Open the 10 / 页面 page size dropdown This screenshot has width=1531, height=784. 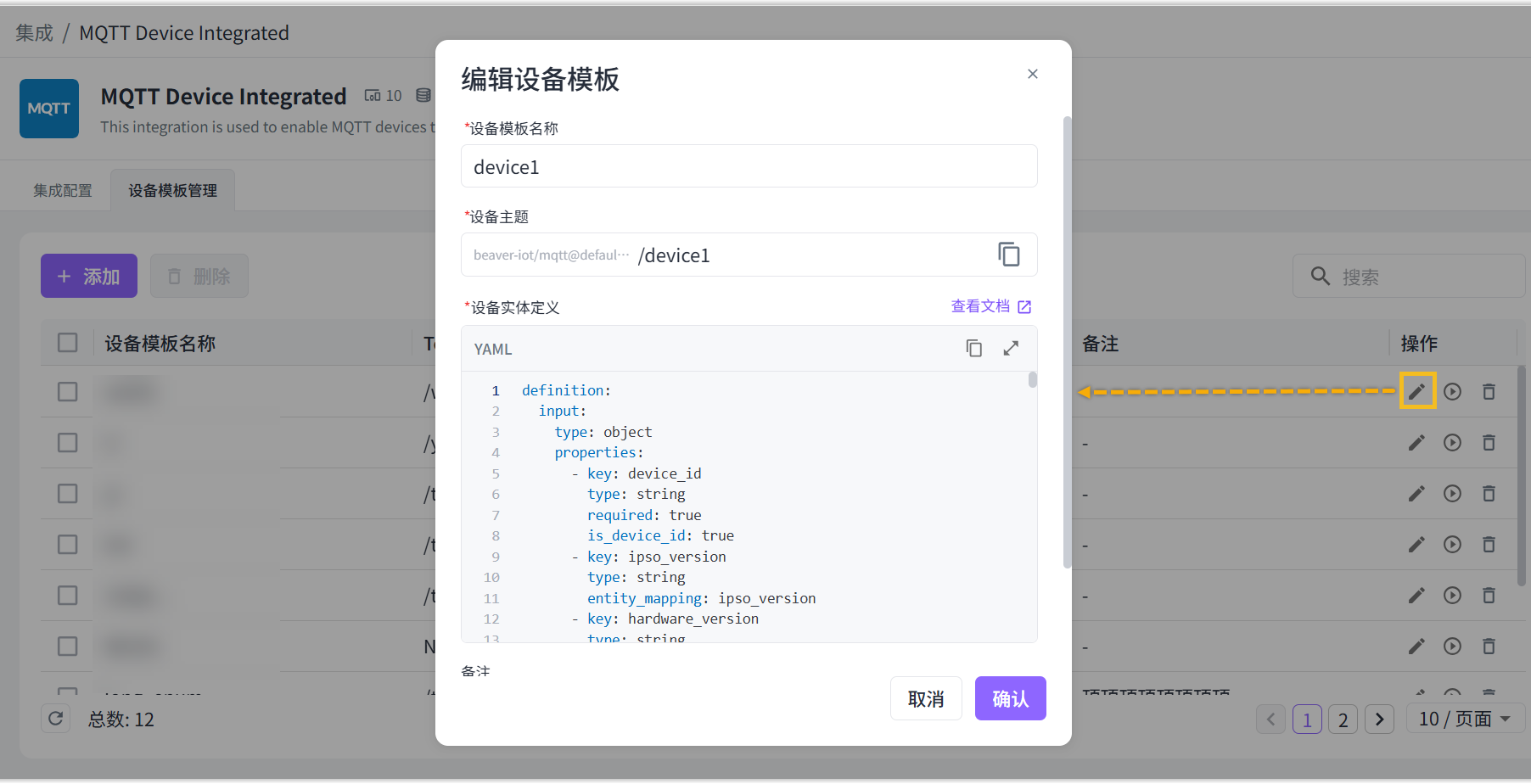pyautogui.click(x=1465, y=719)
